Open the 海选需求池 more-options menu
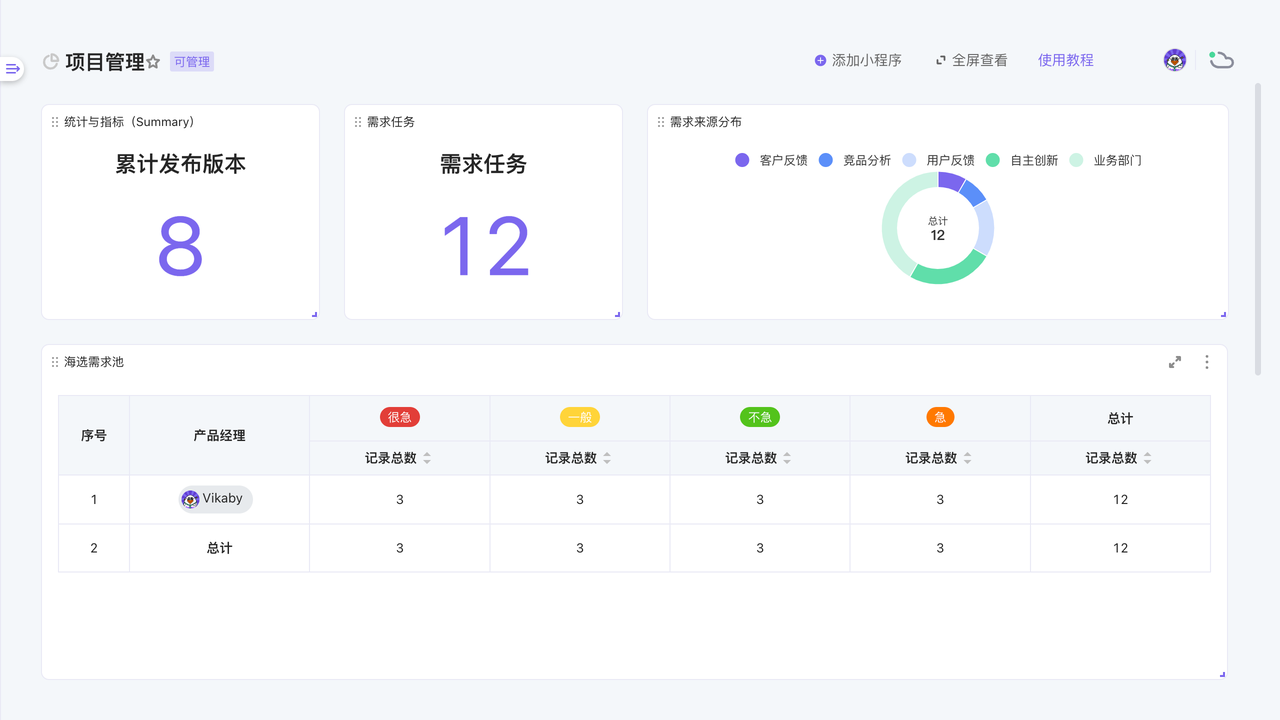The image size is (1280, 720). (x=1207, y=362)
